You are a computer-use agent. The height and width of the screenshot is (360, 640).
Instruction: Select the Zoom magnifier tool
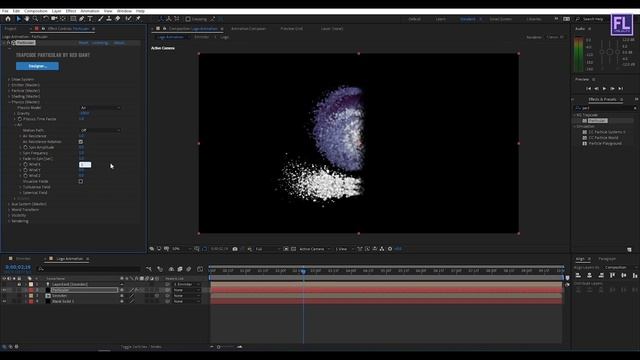click(36, 19)
